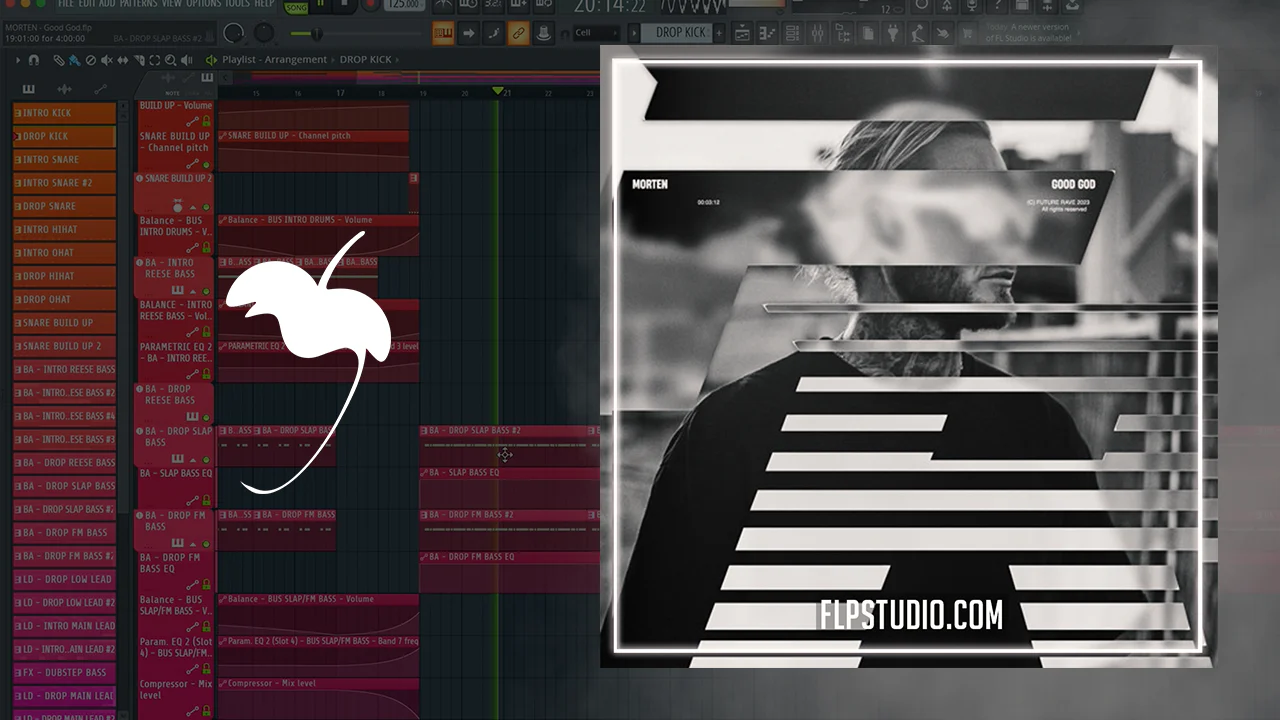
Task: Collapse the SNARE BUILD UP 2 track group arrow
Action: point(194,206)
